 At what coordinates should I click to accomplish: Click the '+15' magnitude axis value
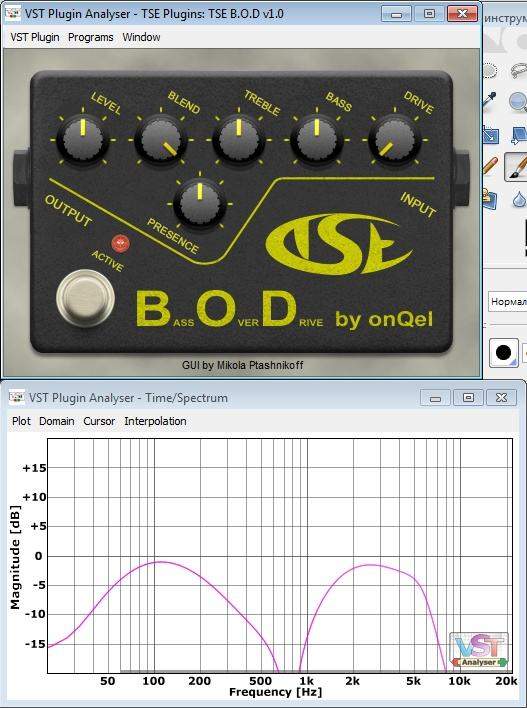(34, 468)
